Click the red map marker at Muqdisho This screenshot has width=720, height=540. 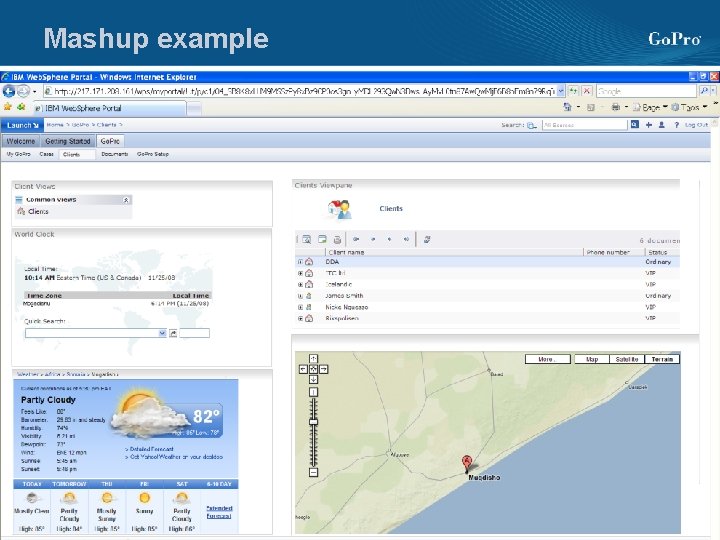(467, 463)
